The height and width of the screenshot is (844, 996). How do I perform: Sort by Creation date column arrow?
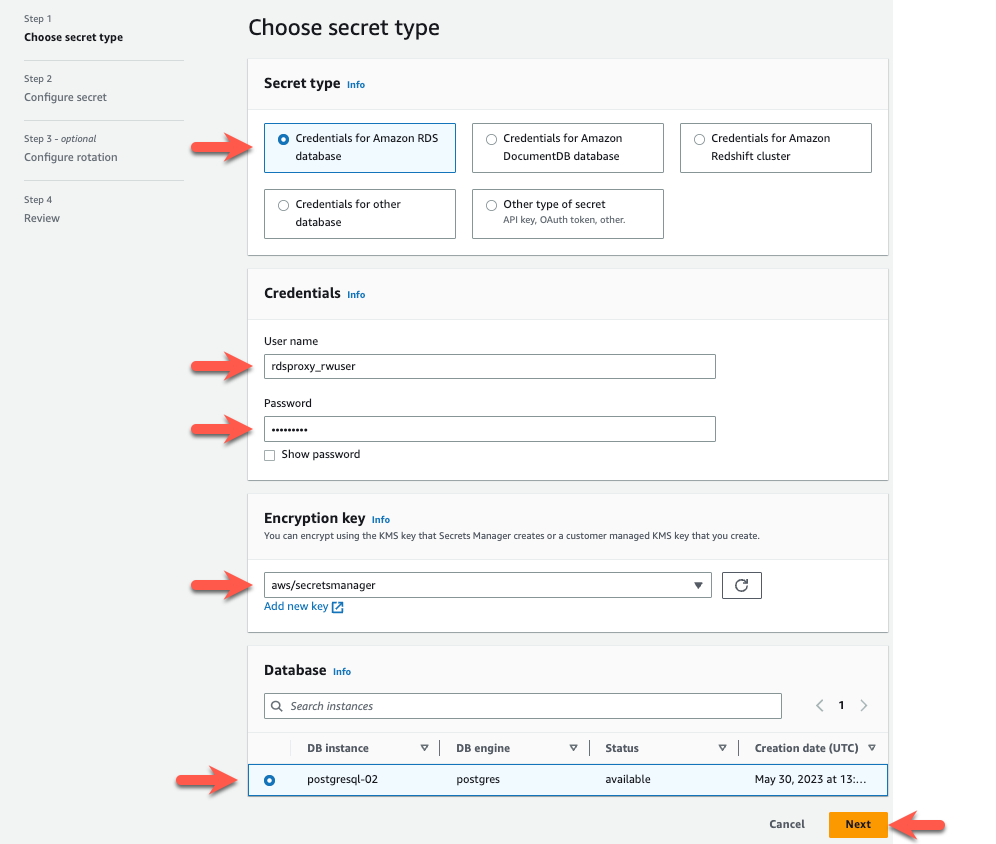(x=872, y=748)
